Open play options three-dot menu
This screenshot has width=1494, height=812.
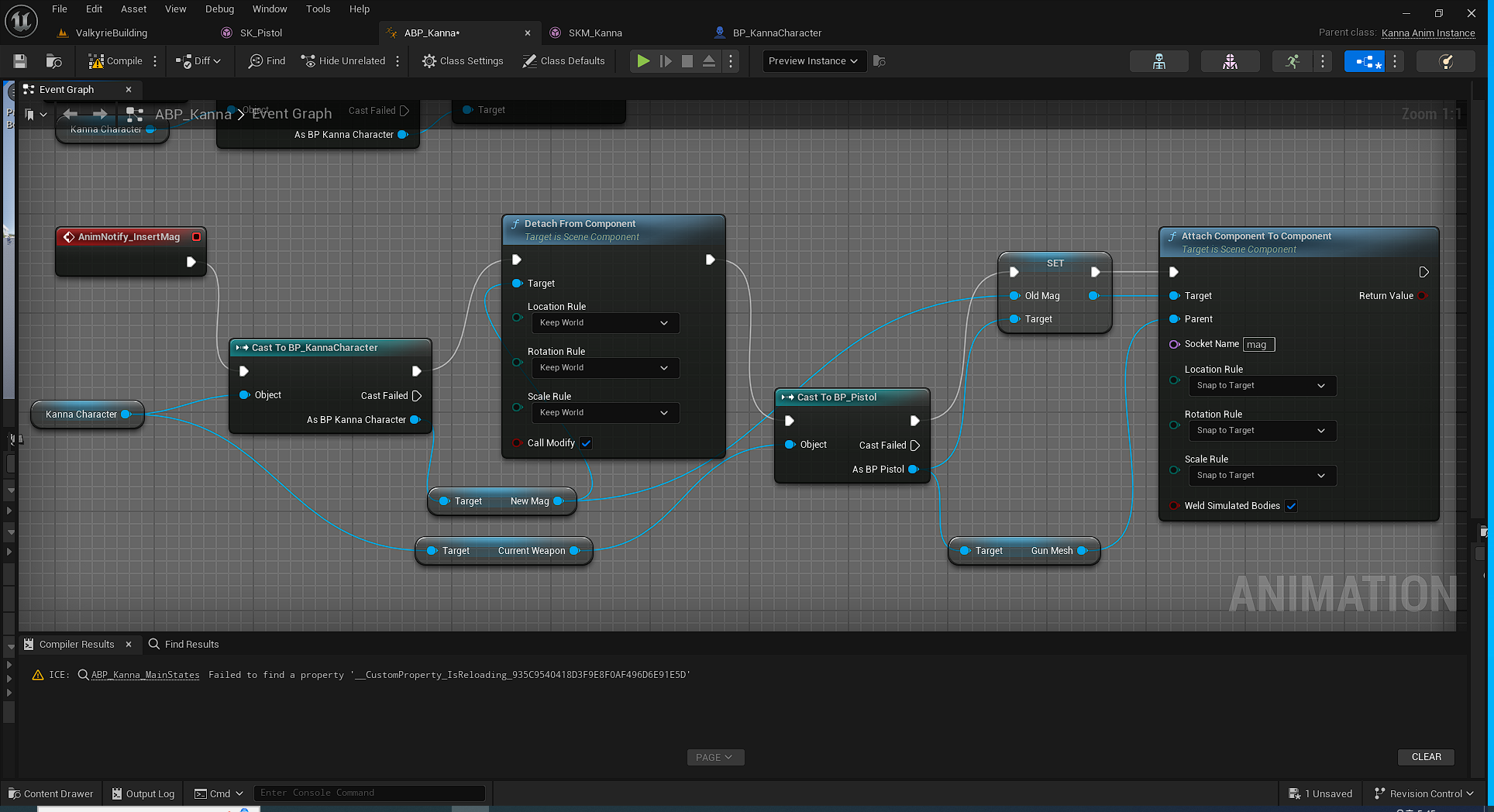731,61
